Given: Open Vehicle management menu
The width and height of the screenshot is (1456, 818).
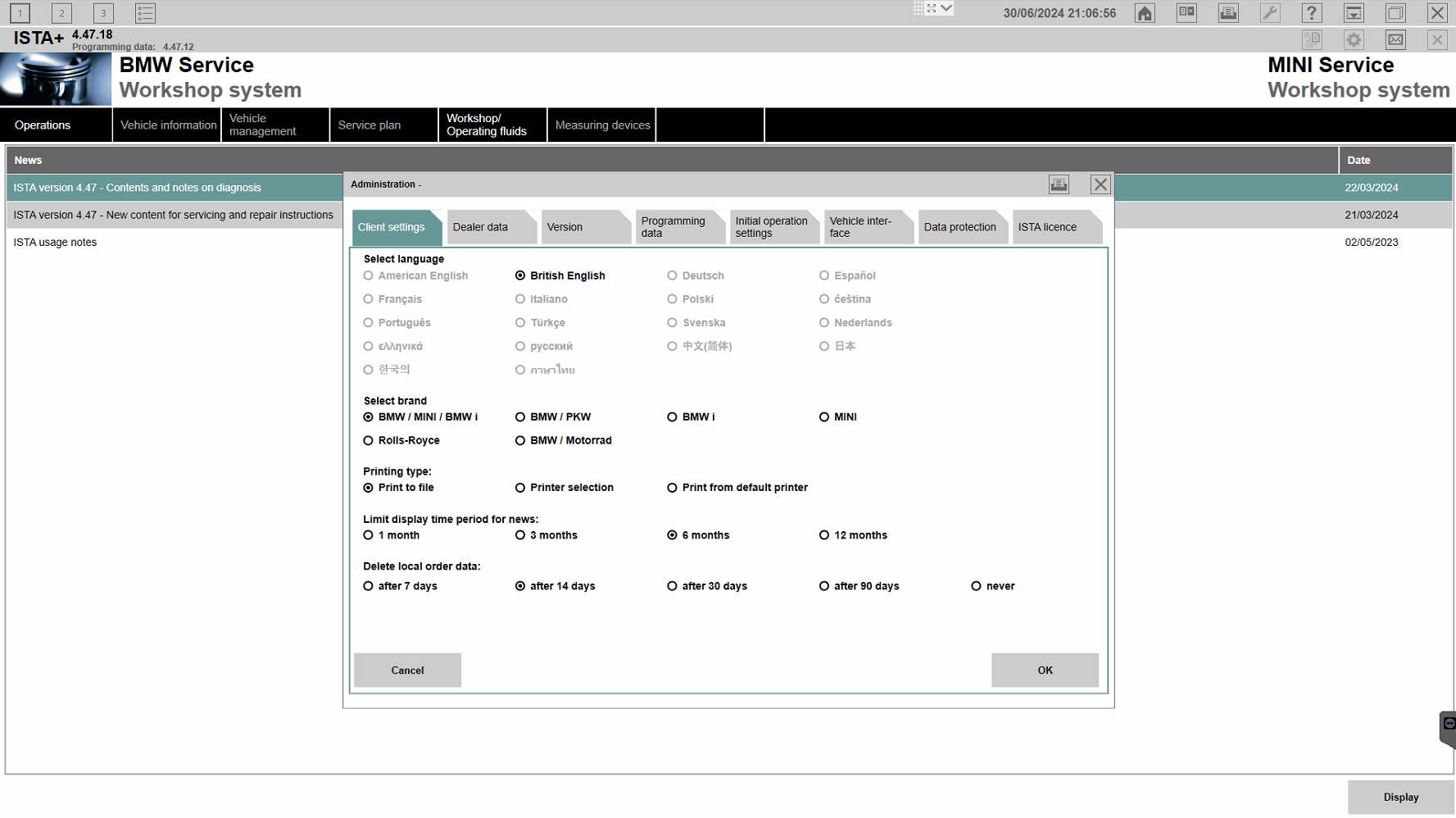Looking at the screenshot, I should click(275, 125).
